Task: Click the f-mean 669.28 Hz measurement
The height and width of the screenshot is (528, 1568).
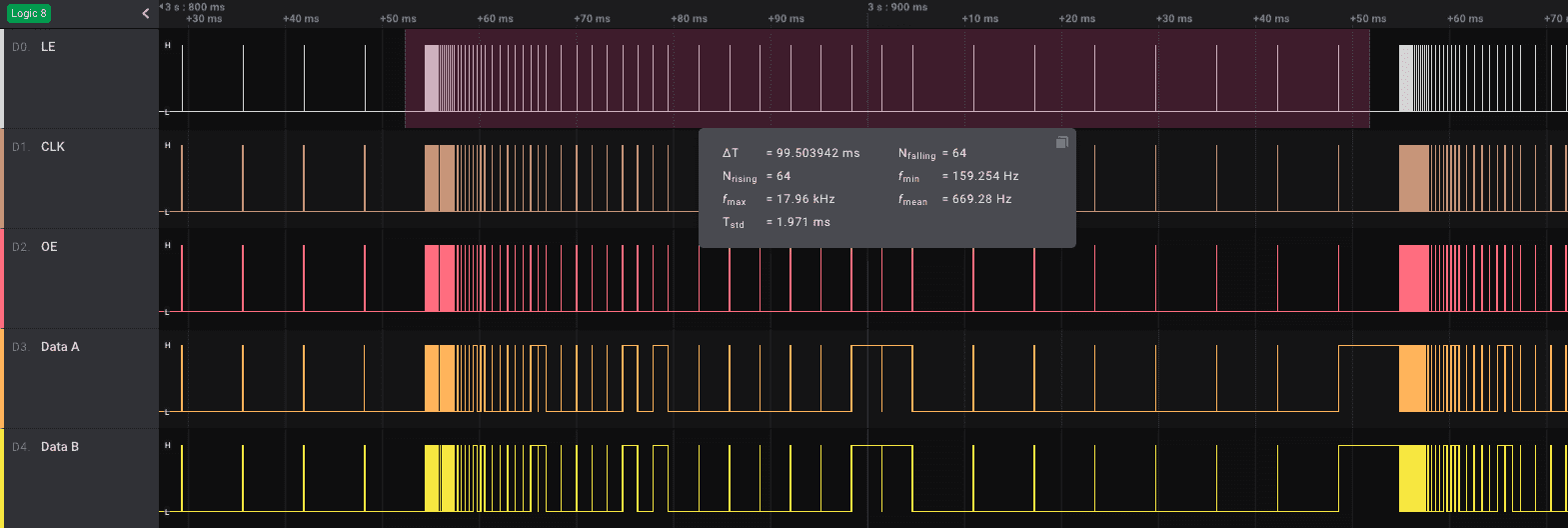Action: 981,199
